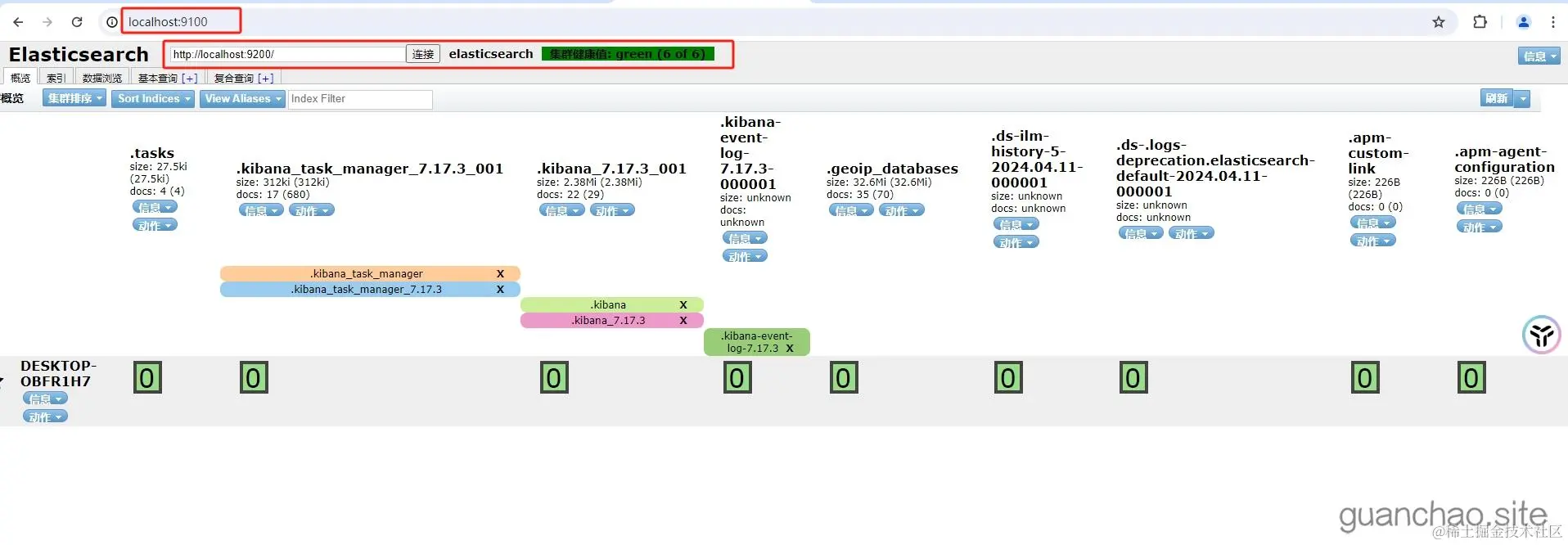Viewport: 1568px width, 545px height.
Task: Open 动作 menu for .ds-.logs-deprecation index
Action: [x=1192, y=233]
